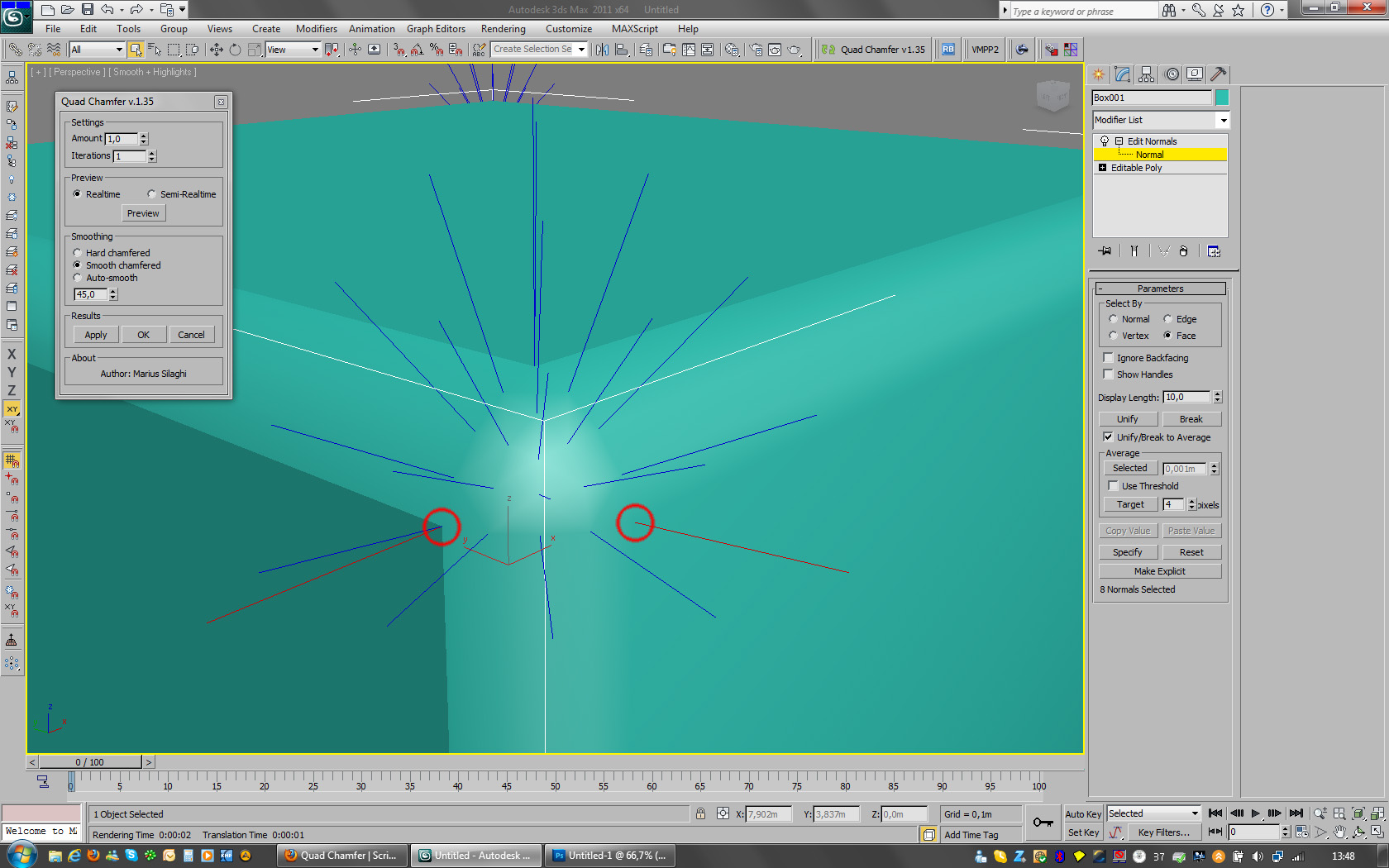Pin the modifier stack
The height and width of the screenshot is (868, 1389).
click(1105, 251)
